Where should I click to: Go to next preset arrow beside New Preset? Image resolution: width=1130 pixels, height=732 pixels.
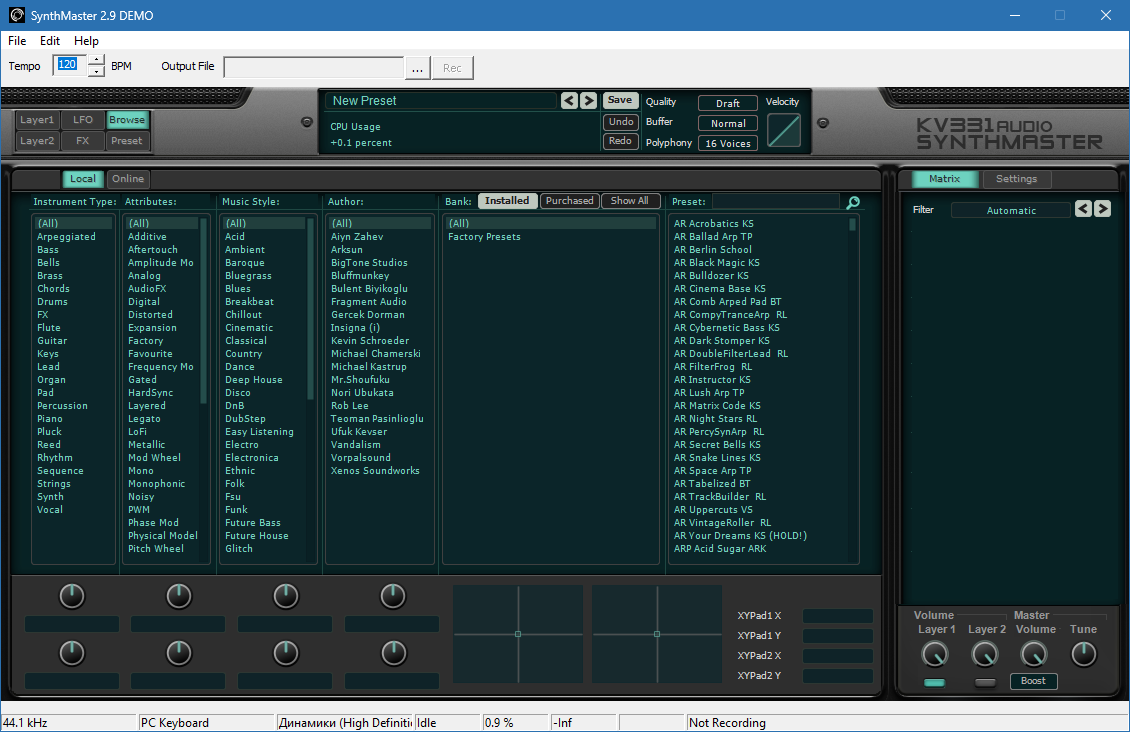[589, 100]
